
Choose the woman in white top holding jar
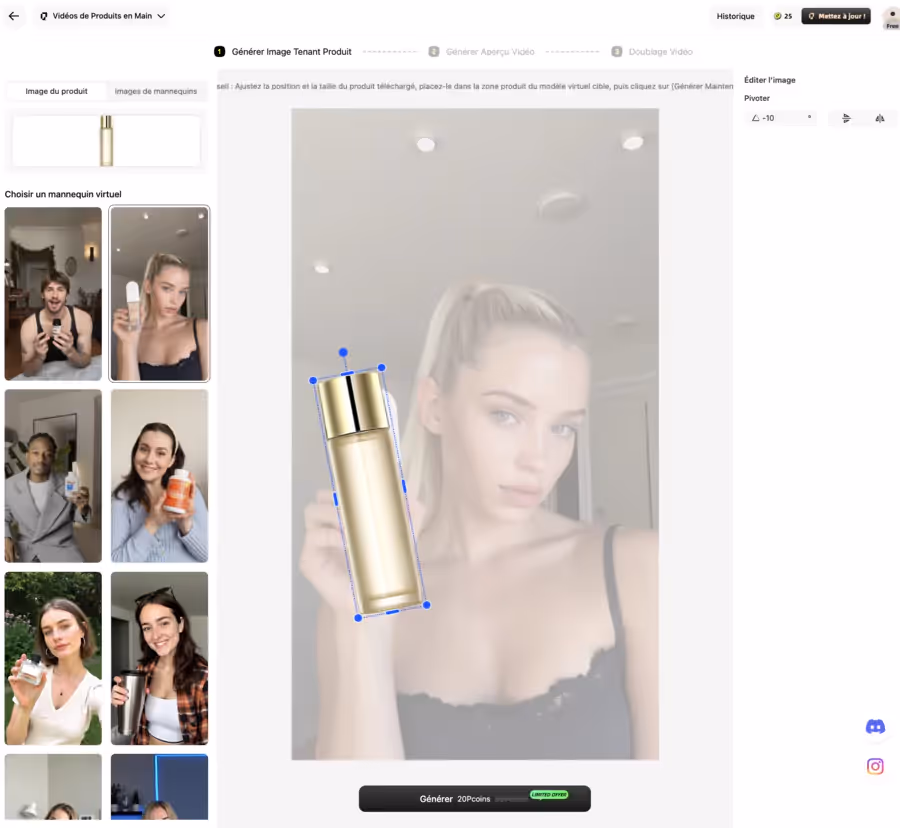click(53, 658)
